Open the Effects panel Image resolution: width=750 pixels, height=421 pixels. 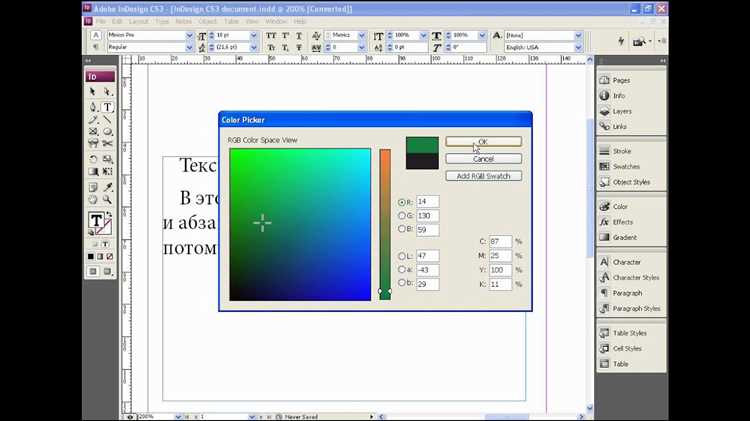(x=623, y=222)
